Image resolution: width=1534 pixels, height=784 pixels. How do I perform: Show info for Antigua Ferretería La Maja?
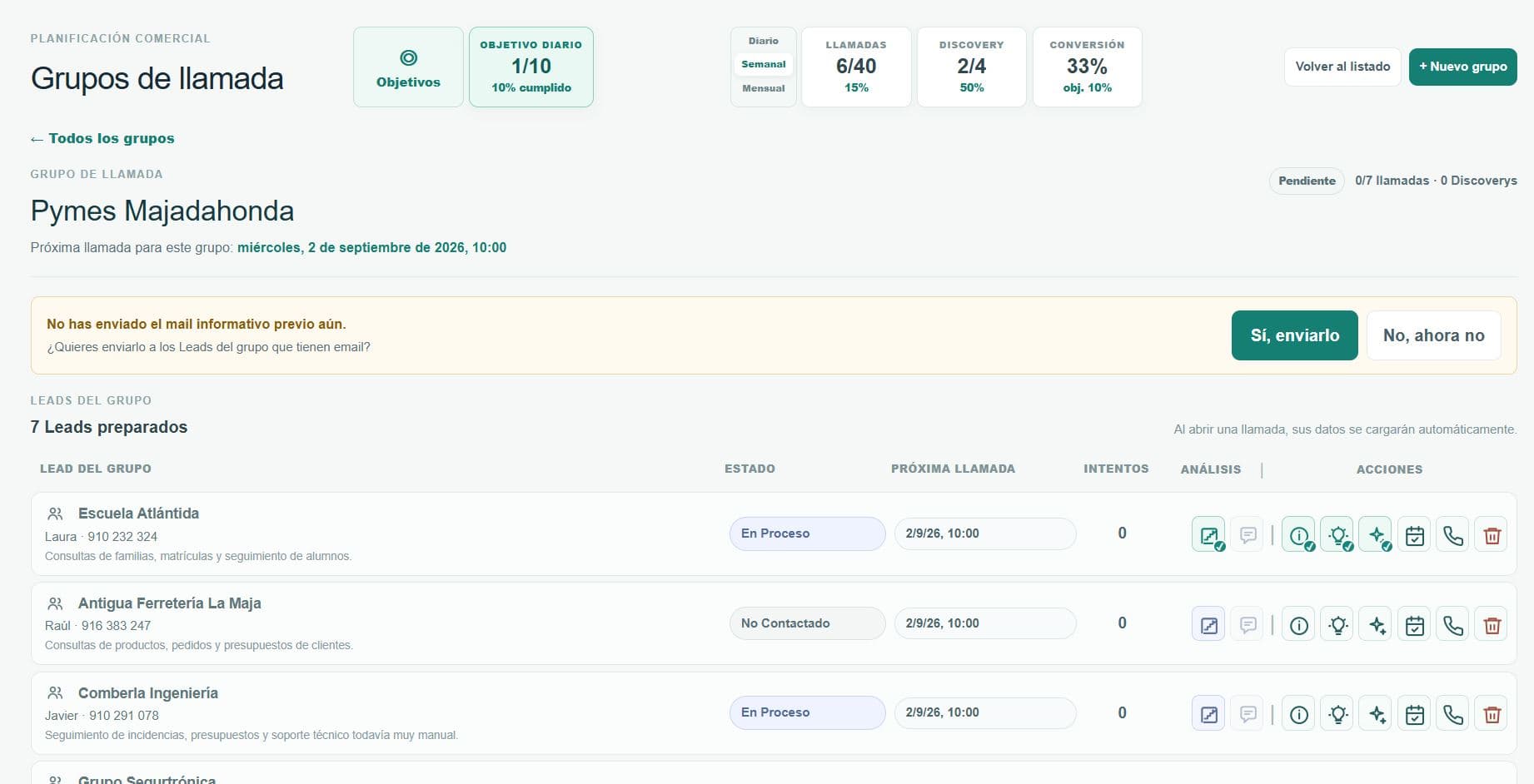(1298, 624)
